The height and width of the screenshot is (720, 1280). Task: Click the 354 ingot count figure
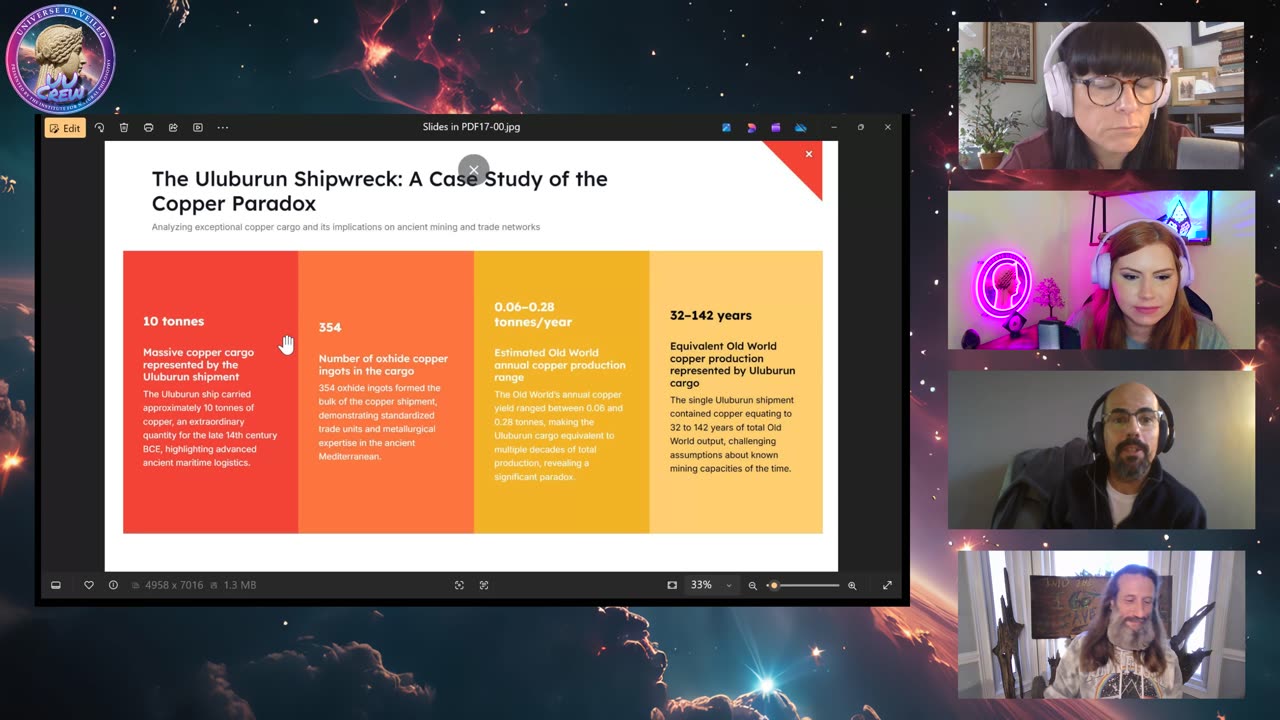click(330, 327)
